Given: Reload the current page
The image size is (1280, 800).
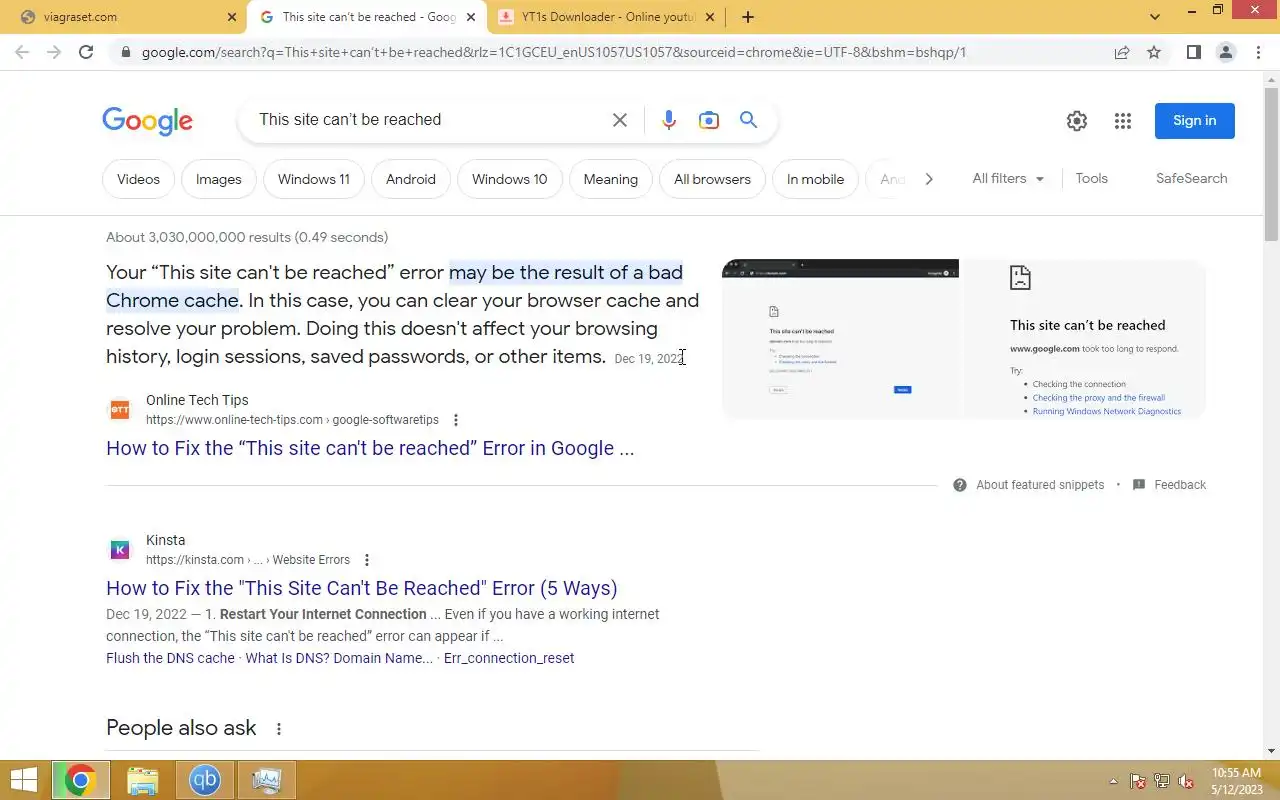Looking at the screenshot, I should coord(86,52).
